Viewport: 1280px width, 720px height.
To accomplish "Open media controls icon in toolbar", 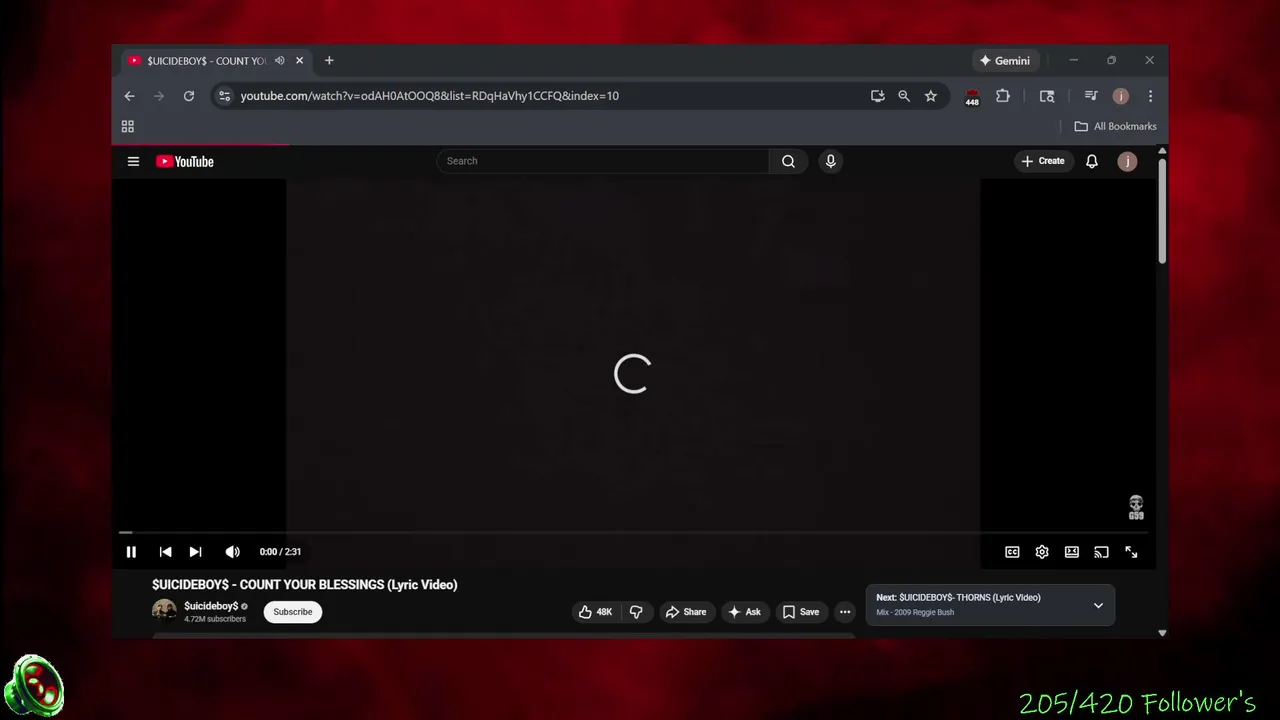I will pos(1091,96).
